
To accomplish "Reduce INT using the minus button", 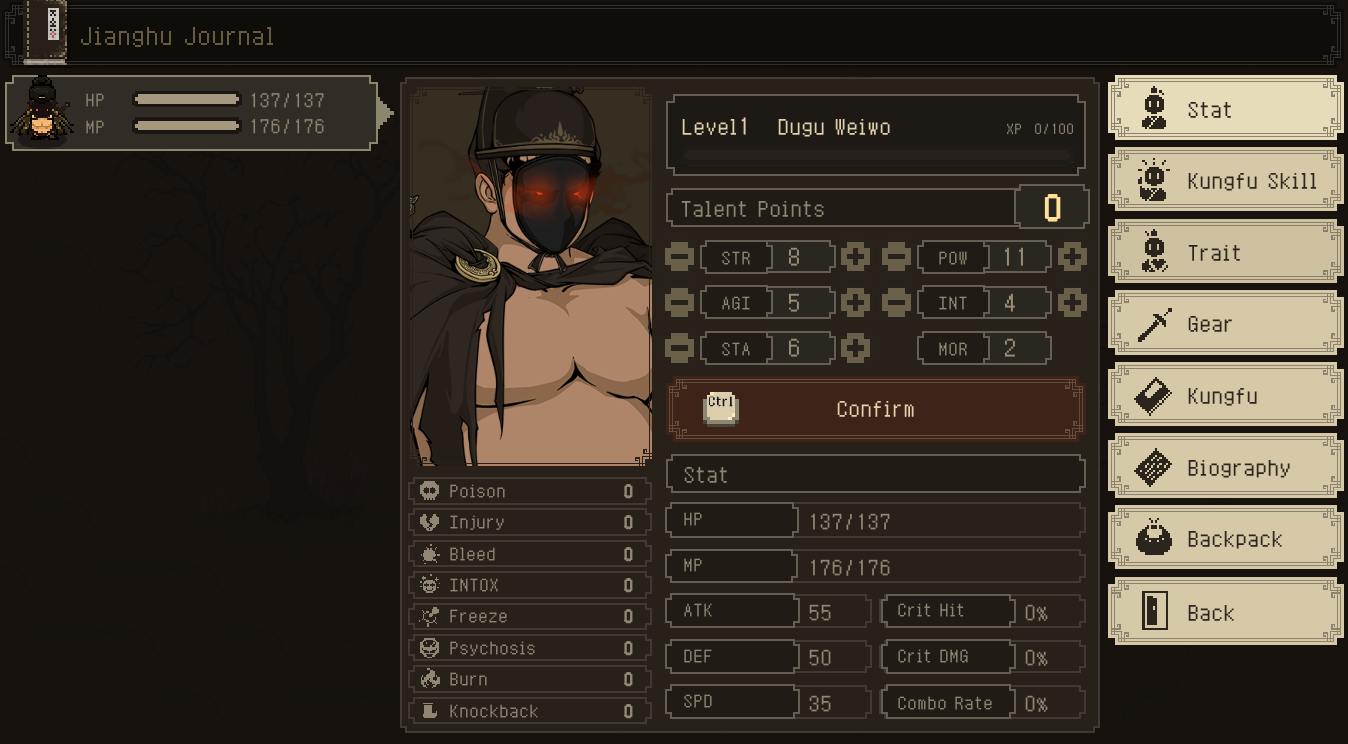I will tap(897, 302).
